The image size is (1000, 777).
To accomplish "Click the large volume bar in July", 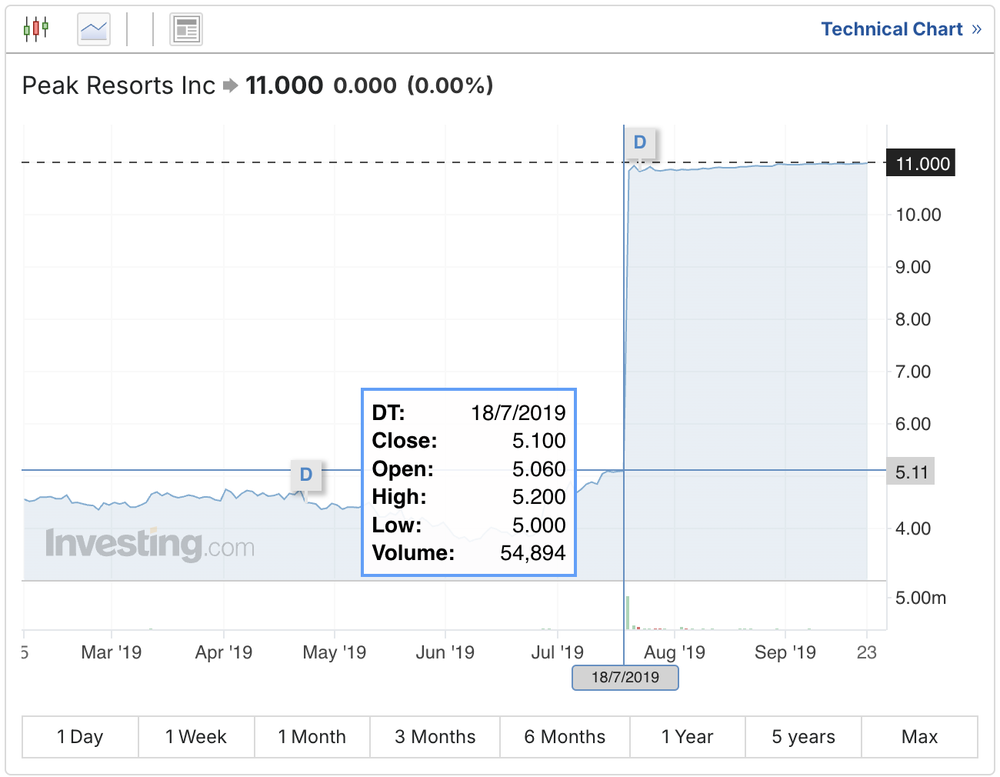I will tap(627, 613).
